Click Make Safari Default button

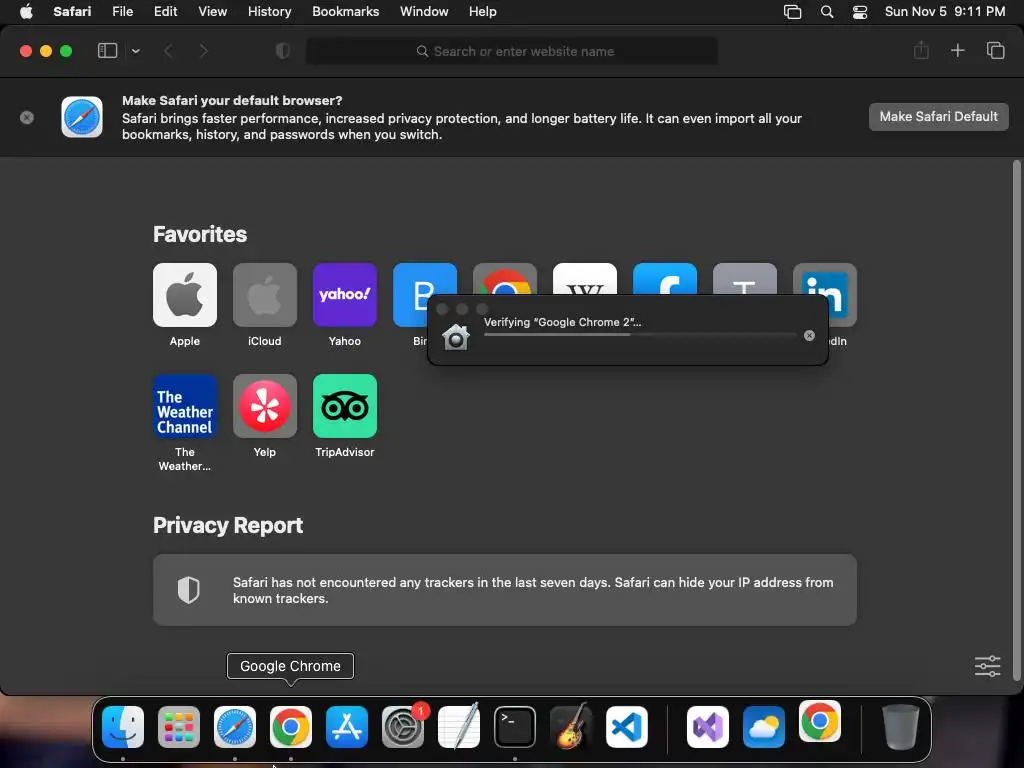938,117
